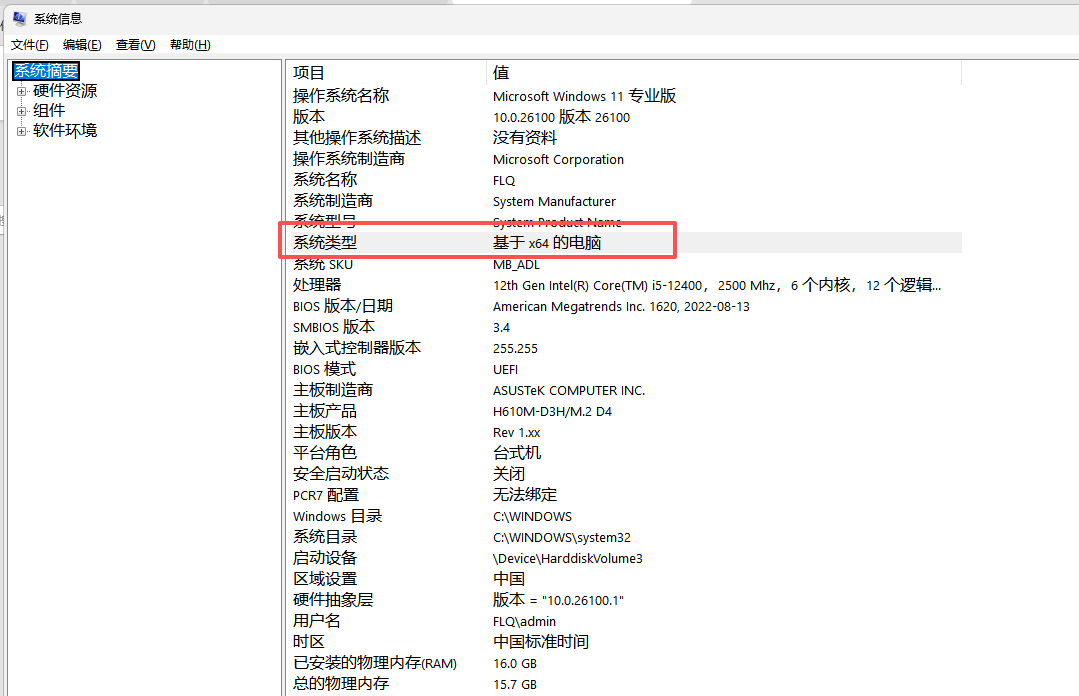Viewport: 1079px width, 696px height.
Task: Select the 系统类型 row
Action: coord(325,243)
